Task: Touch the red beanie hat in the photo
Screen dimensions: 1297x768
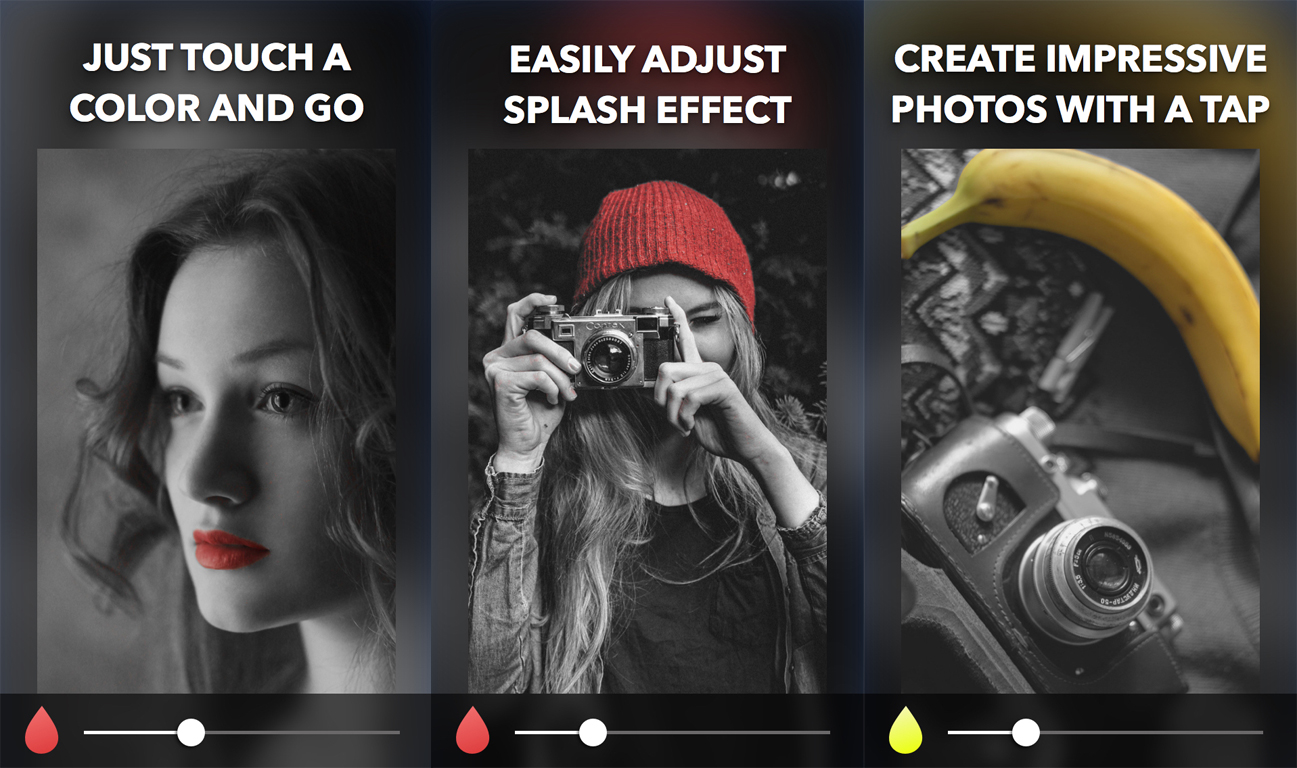Action: click(x=663, y=240)
